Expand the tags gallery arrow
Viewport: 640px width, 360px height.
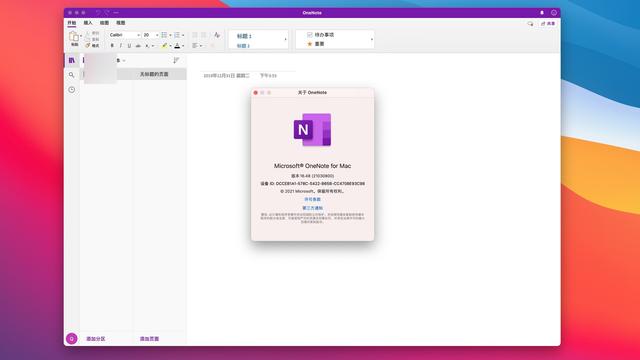click(x=371, y=40)
